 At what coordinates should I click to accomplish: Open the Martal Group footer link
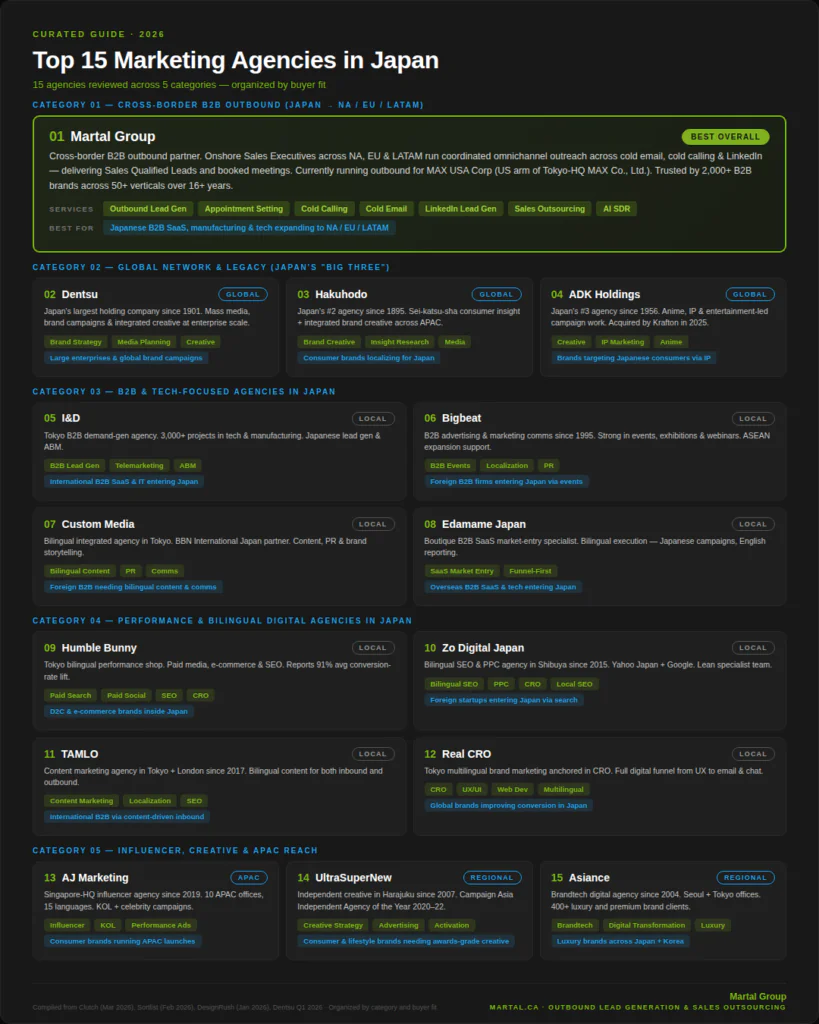point(758,997)
